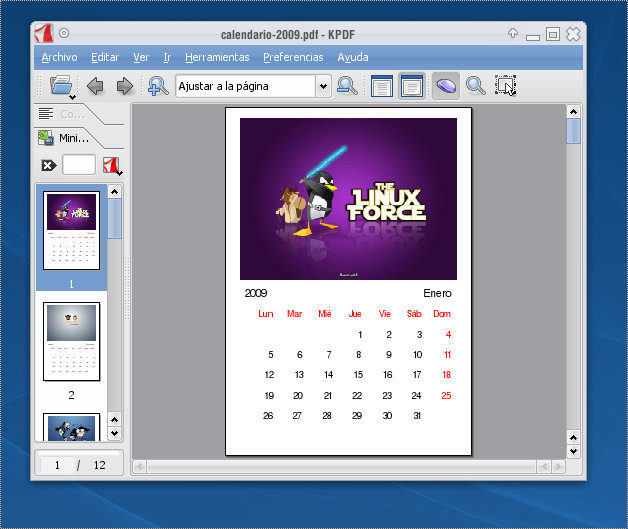Image resolution: width=628 pixels, height=529 pixels.
Task: Open the Herramientas menu
Action: click(217, 57)
